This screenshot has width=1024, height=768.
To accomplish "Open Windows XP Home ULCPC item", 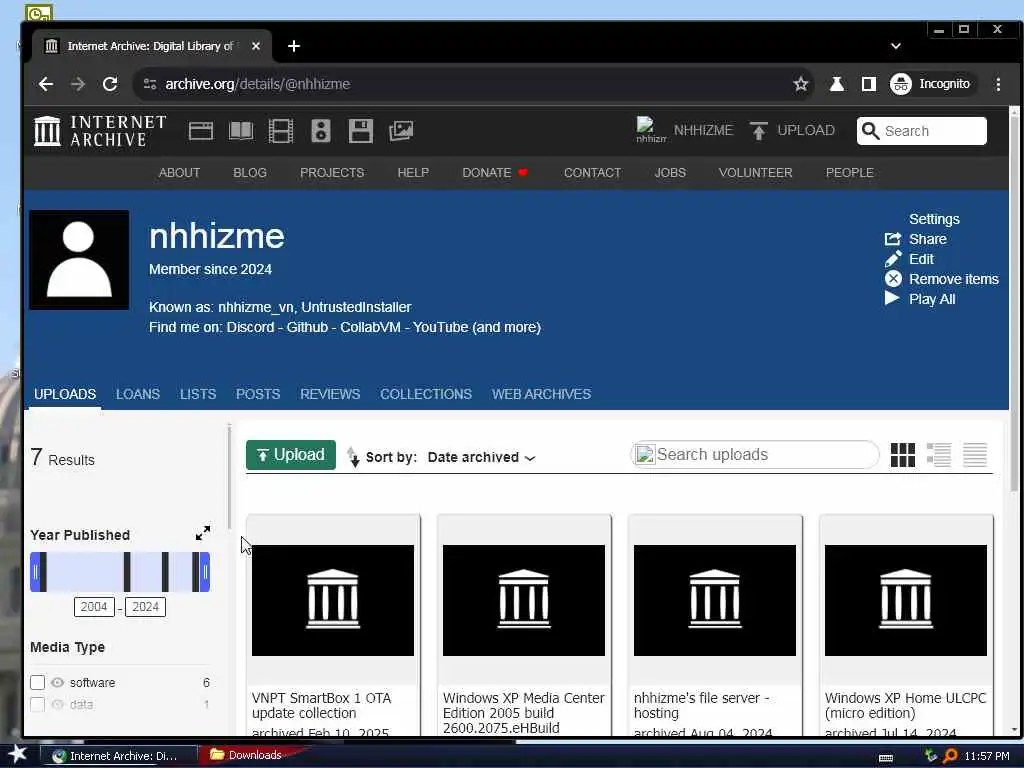I will coord(906,626).
